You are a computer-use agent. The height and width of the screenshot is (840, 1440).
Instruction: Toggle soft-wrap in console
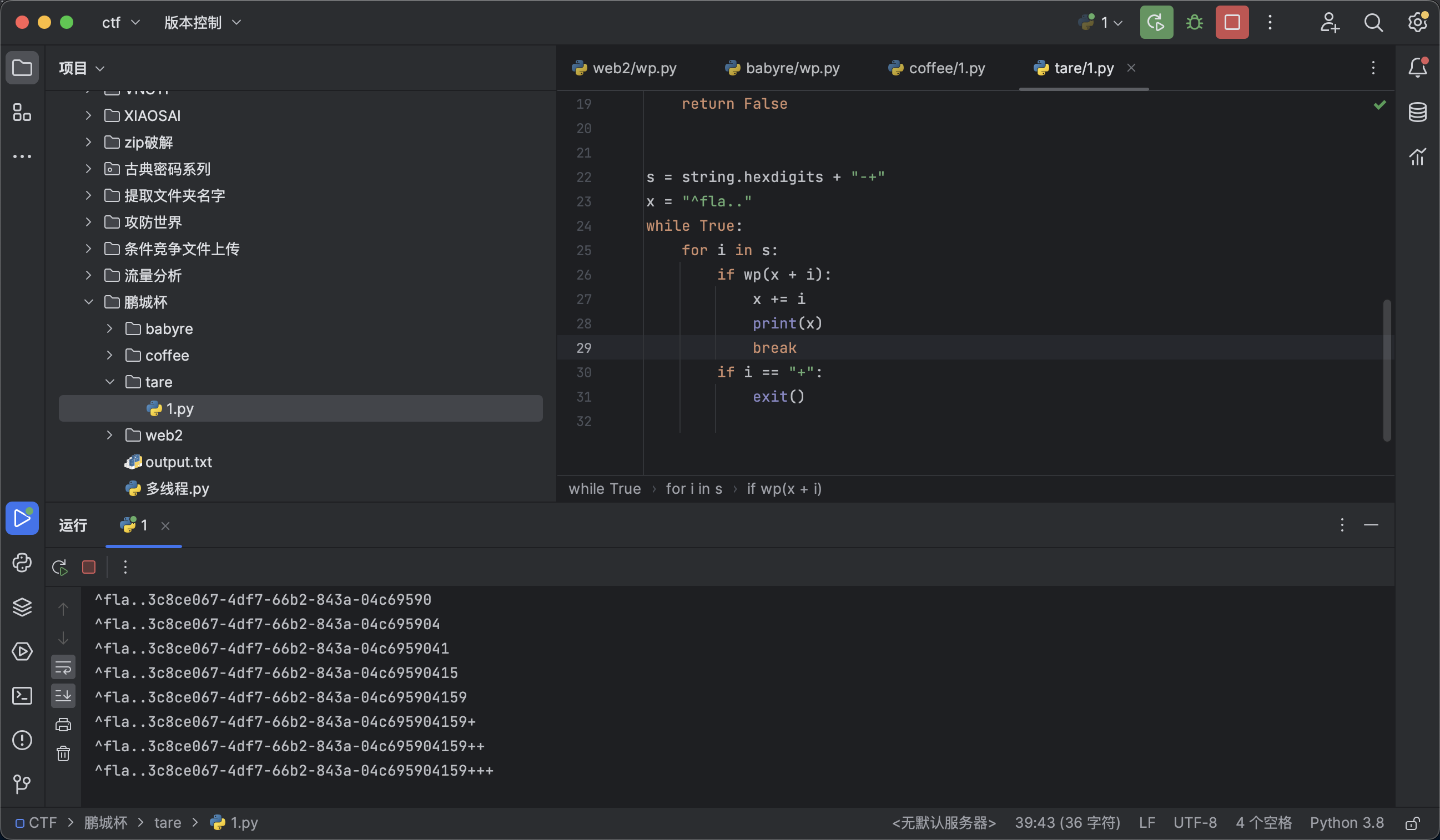tap(63, 667)
